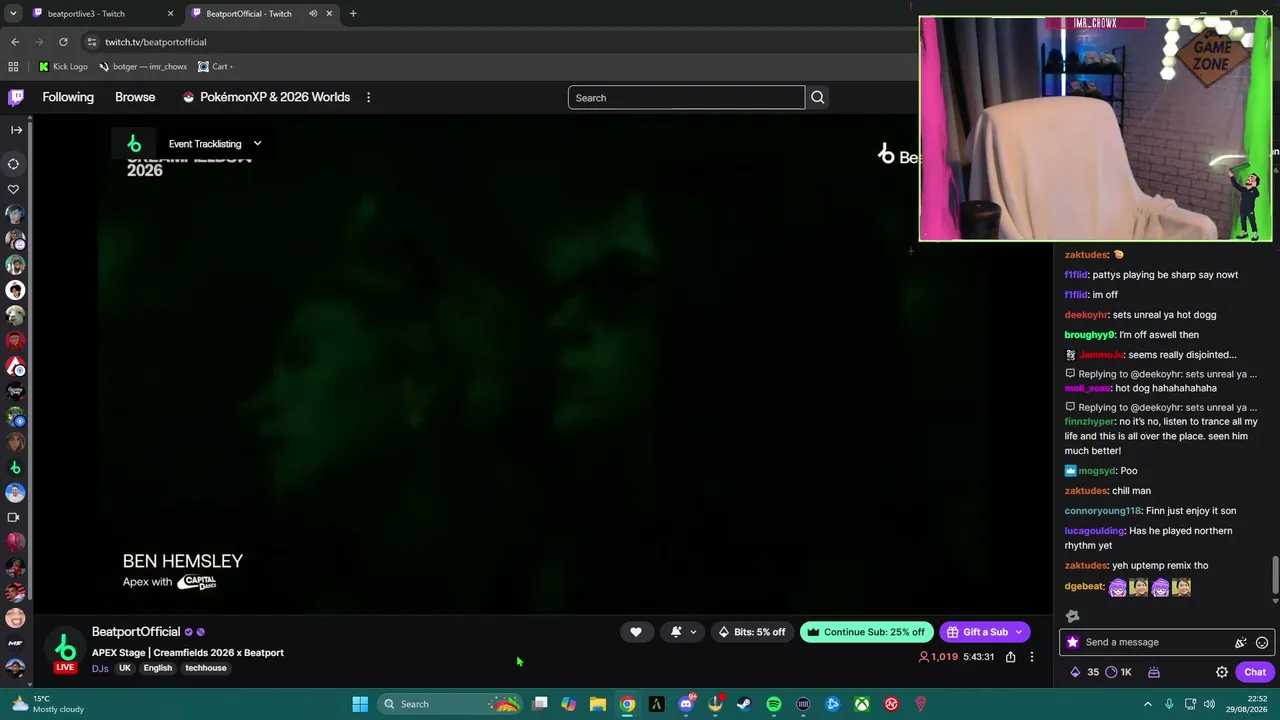Send message with the Chat button
The width and height of the screenshot is (1280, 720).
[x=1255, y=672]
